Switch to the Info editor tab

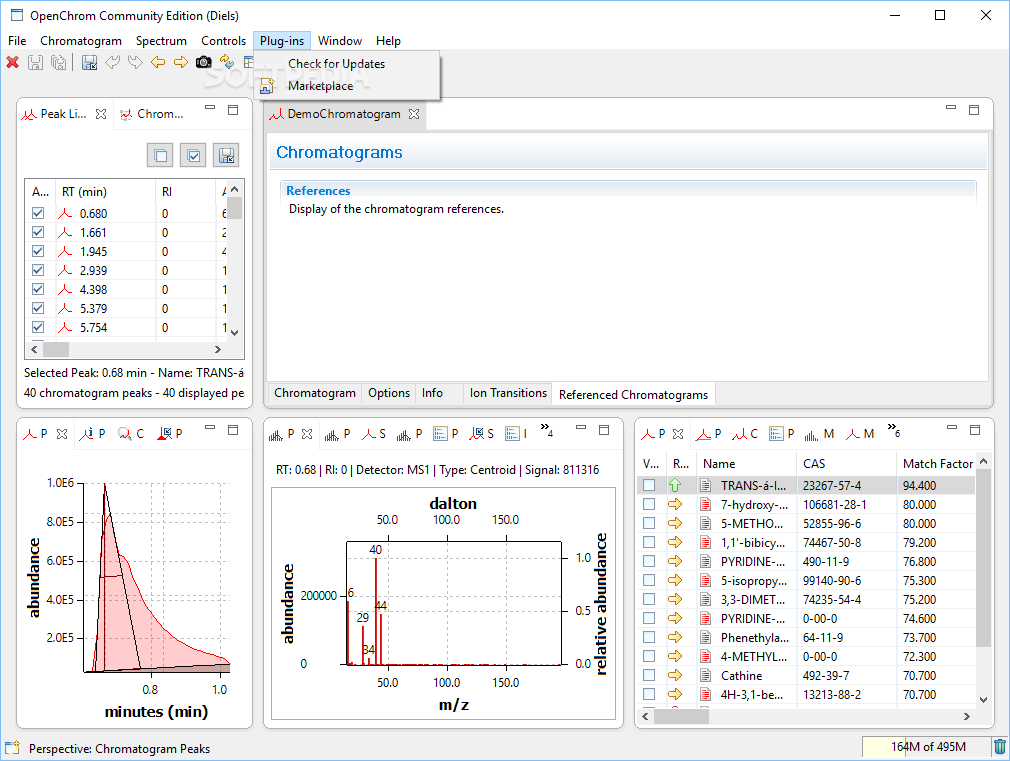click(x=432, y=393)
